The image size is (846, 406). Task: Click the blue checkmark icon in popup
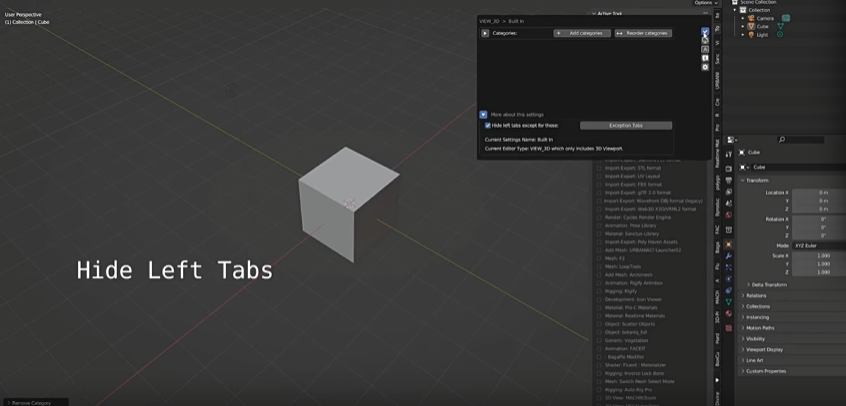pos(705,33)
